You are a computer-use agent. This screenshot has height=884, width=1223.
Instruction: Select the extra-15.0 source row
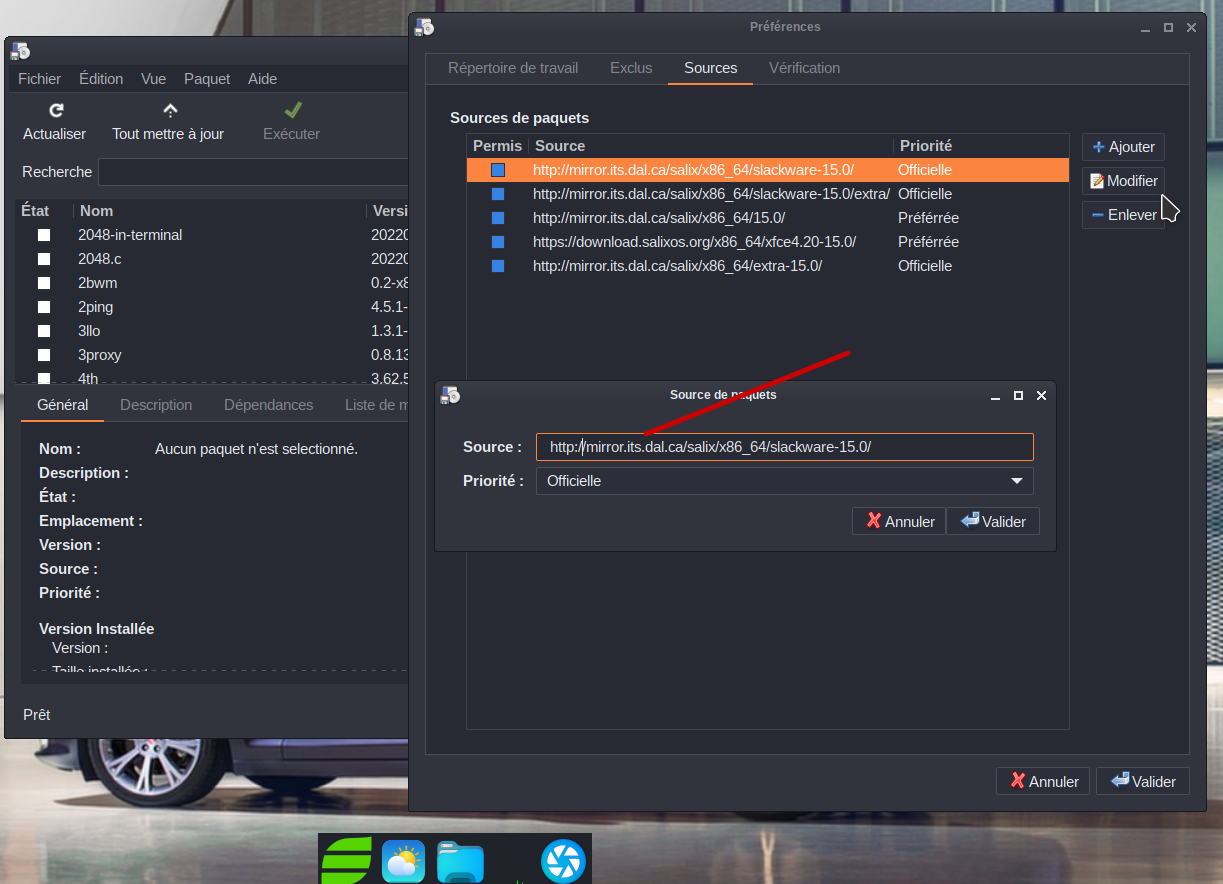[677, 266]
